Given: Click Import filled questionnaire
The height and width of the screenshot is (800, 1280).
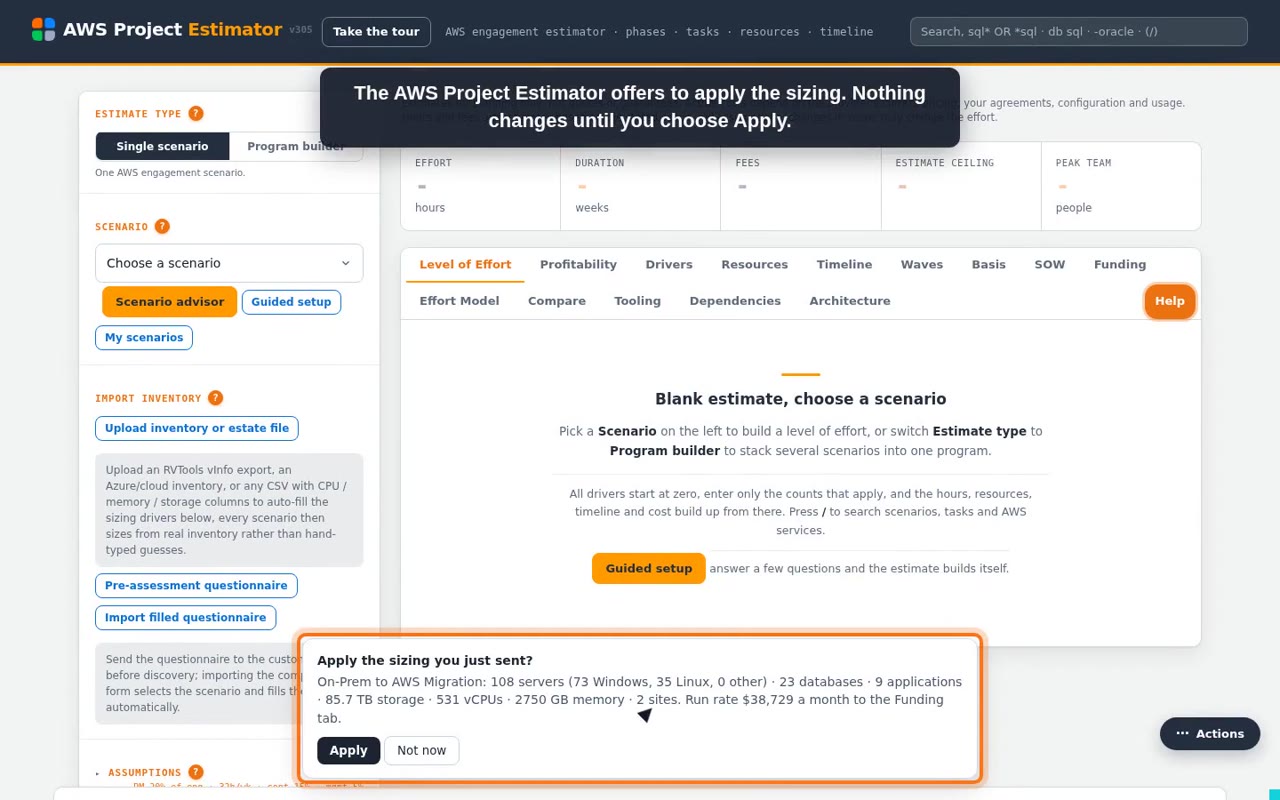Looking at the screenshot, I should (x=186, y=618).
